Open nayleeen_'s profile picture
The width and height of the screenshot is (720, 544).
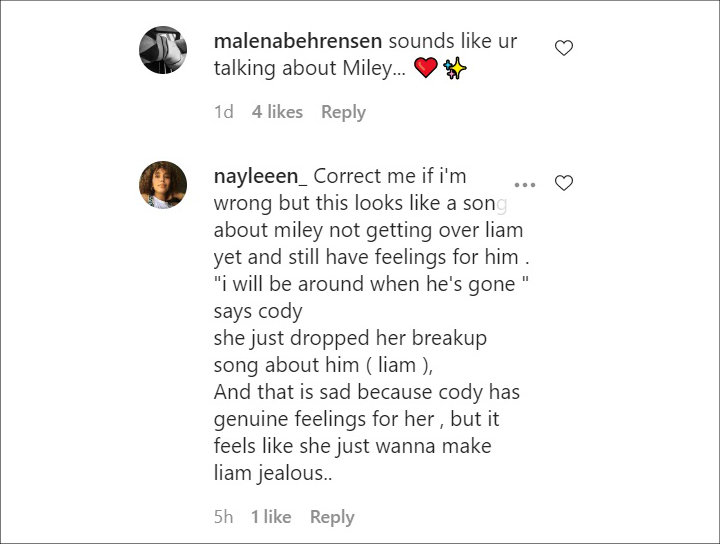coord(163,185)
